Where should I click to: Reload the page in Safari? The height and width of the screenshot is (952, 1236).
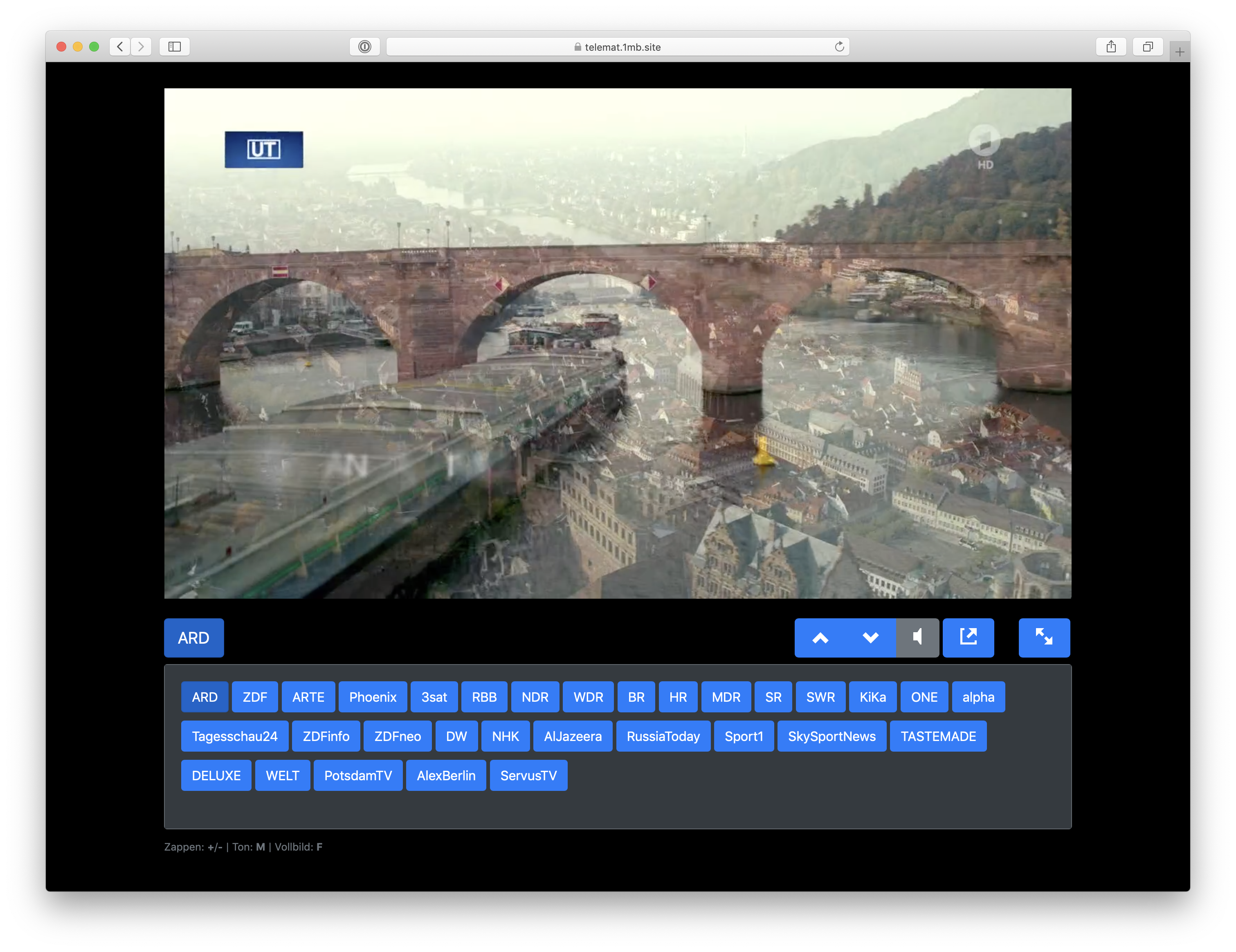click(839, 46)
